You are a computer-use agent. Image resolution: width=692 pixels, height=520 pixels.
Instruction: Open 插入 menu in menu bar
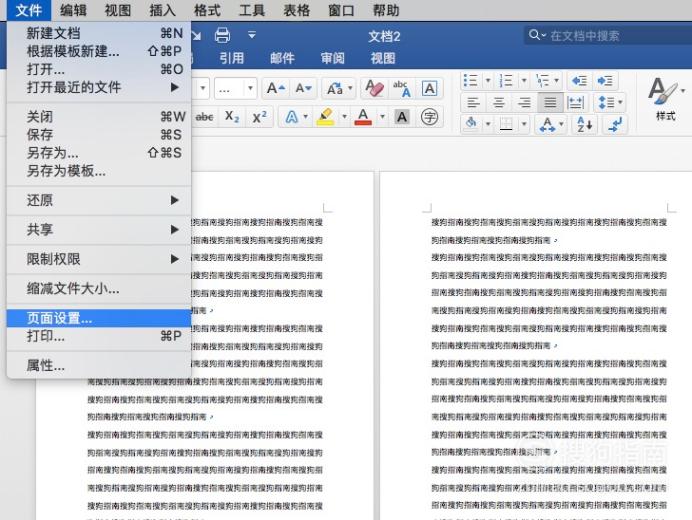(162, 10)
